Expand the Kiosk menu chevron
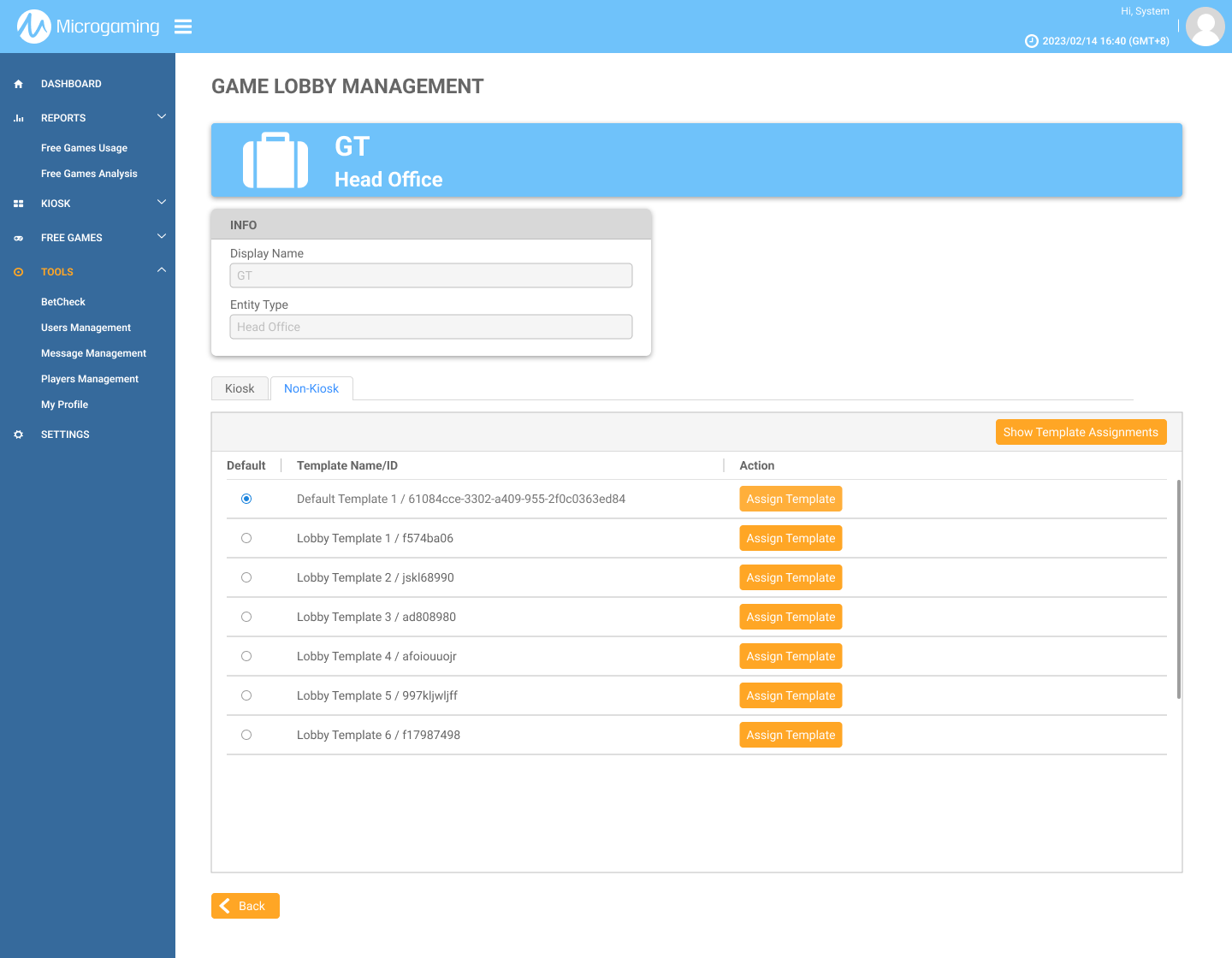Viewport: 1232px width, 958px height. click(x=162, y=203)
